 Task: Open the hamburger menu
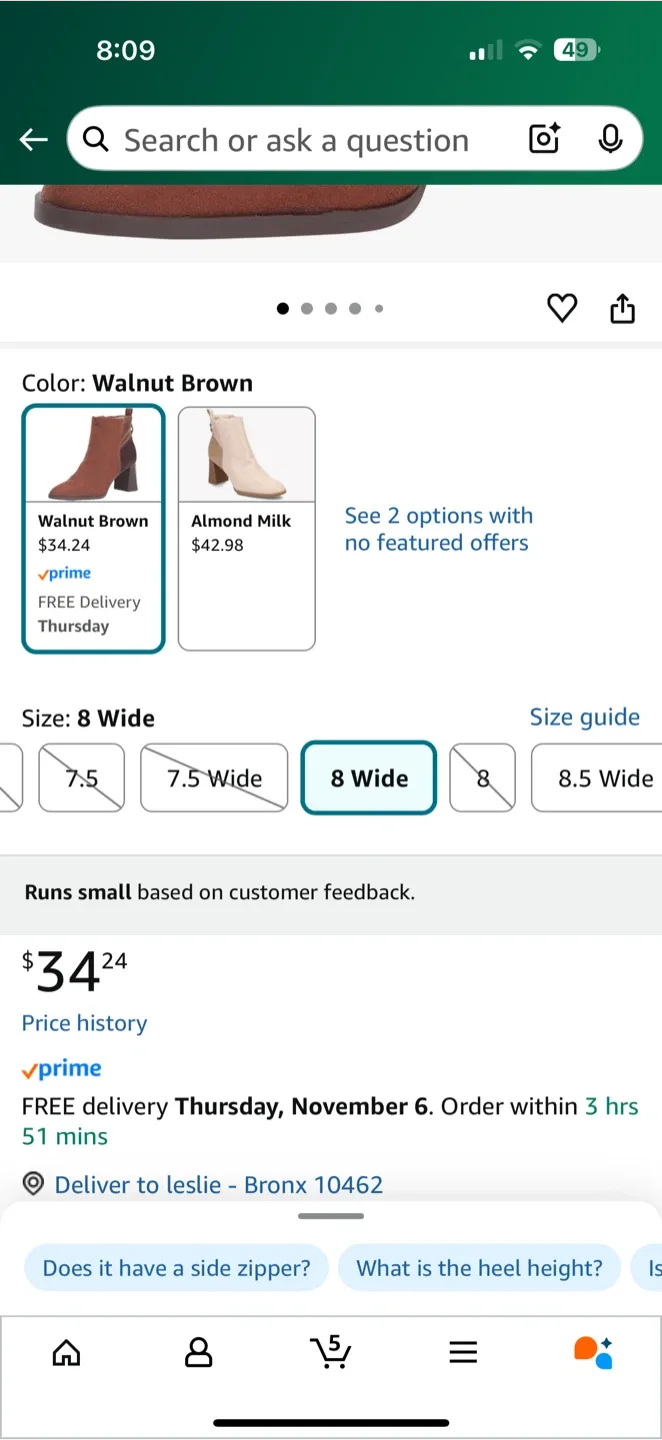click(x=463, y=1352)
